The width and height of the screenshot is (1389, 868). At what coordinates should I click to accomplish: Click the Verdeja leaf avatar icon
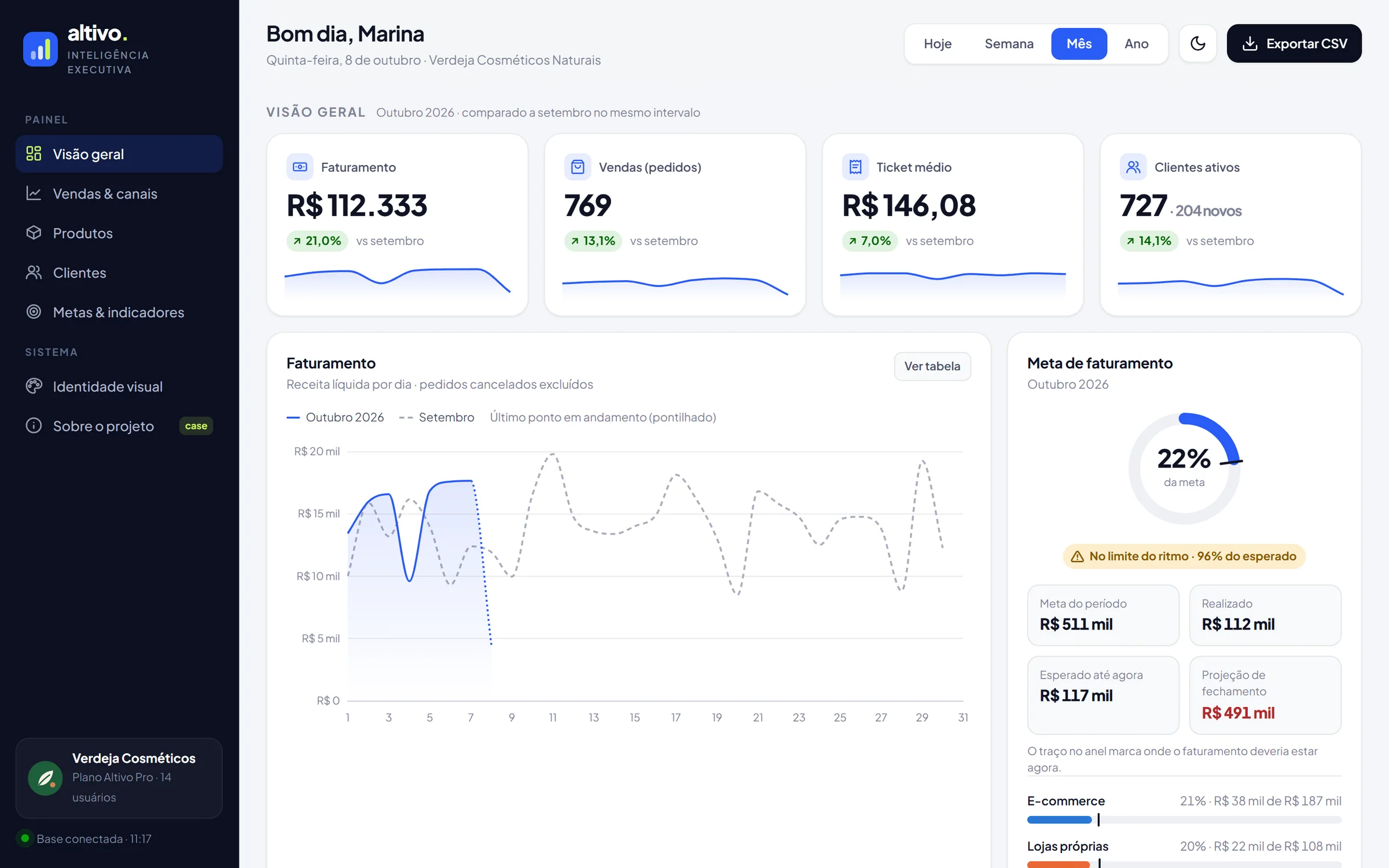pyautogui.click(x=45, y=778)
